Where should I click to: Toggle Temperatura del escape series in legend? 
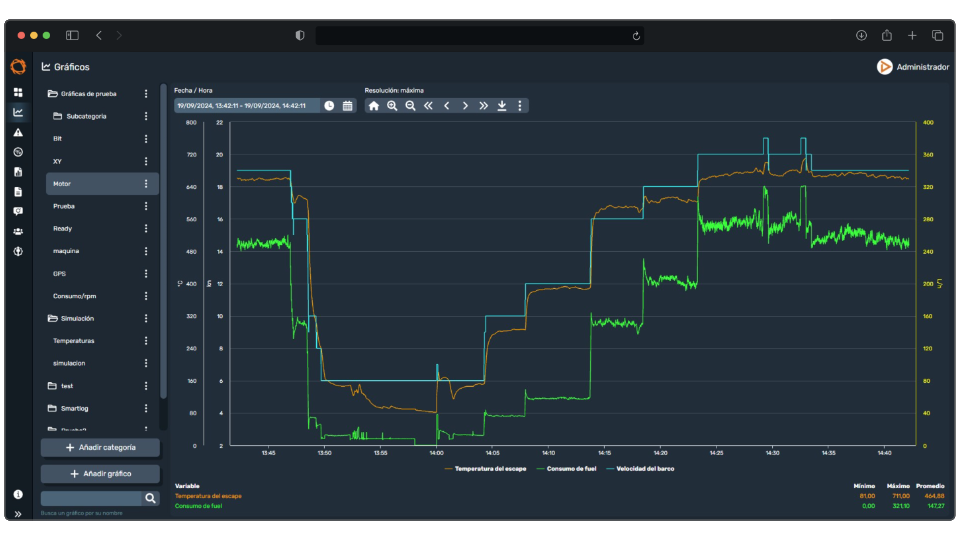487,468
